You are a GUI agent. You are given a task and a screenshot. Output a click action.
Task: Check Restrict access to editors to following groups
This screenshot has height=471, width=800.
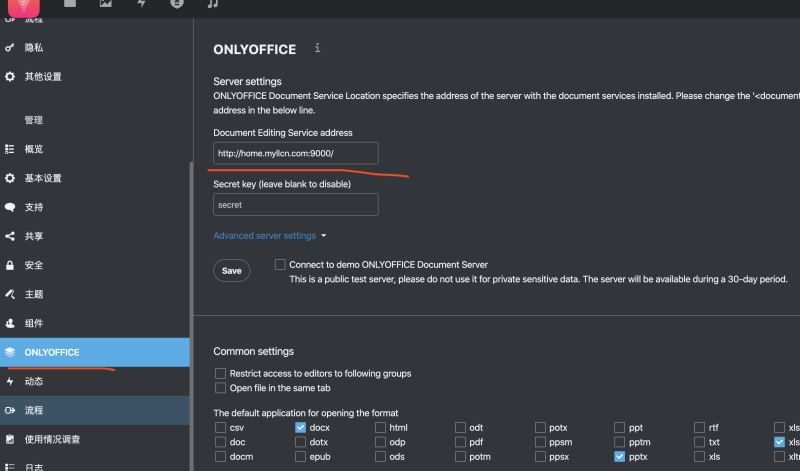[220, 374]
